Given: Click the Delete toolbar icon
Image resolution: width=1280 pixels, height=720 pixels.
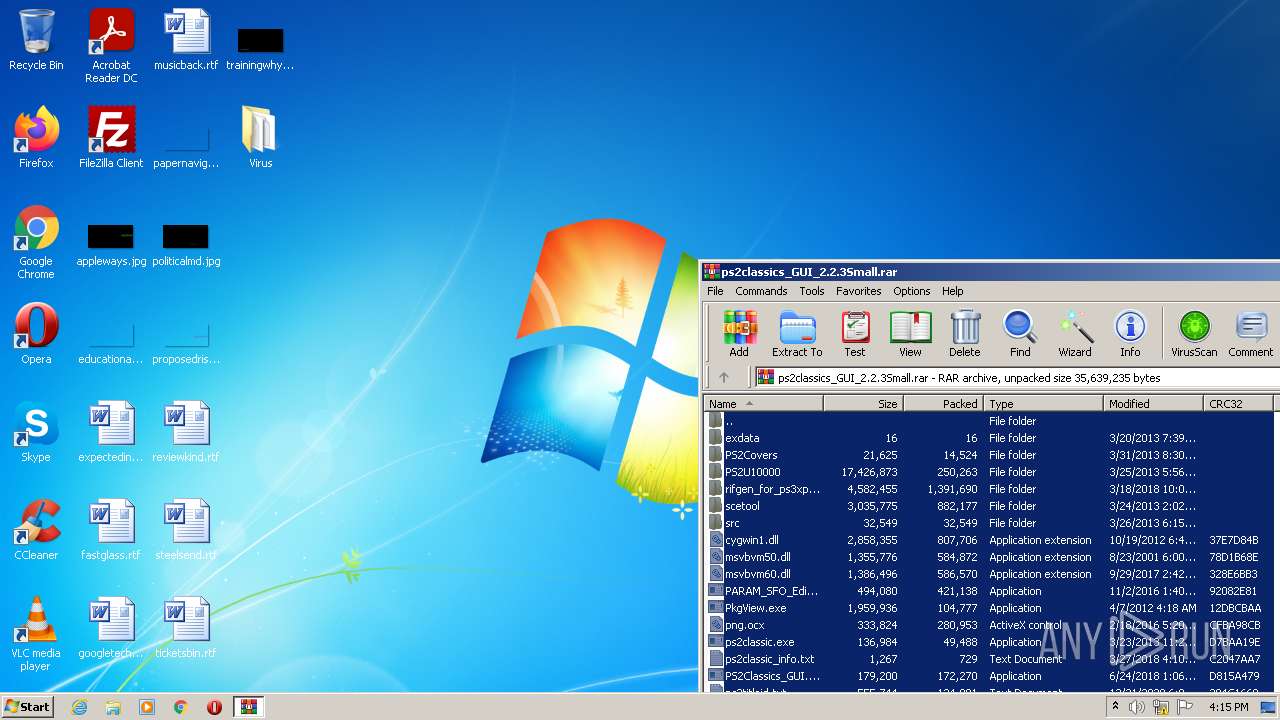Looking at the screenshot, I should click(965, 333).
